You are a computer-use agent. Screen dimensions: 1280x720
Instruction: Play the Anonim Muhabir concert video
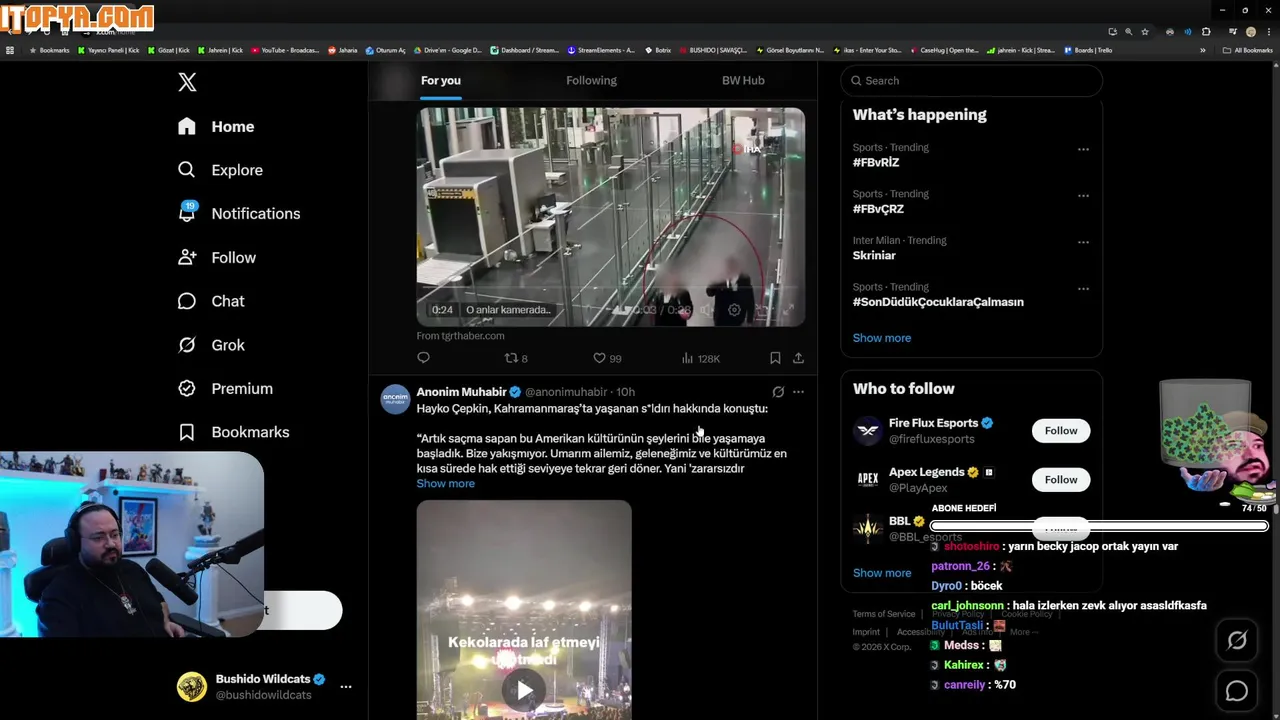tap(524, 689)
